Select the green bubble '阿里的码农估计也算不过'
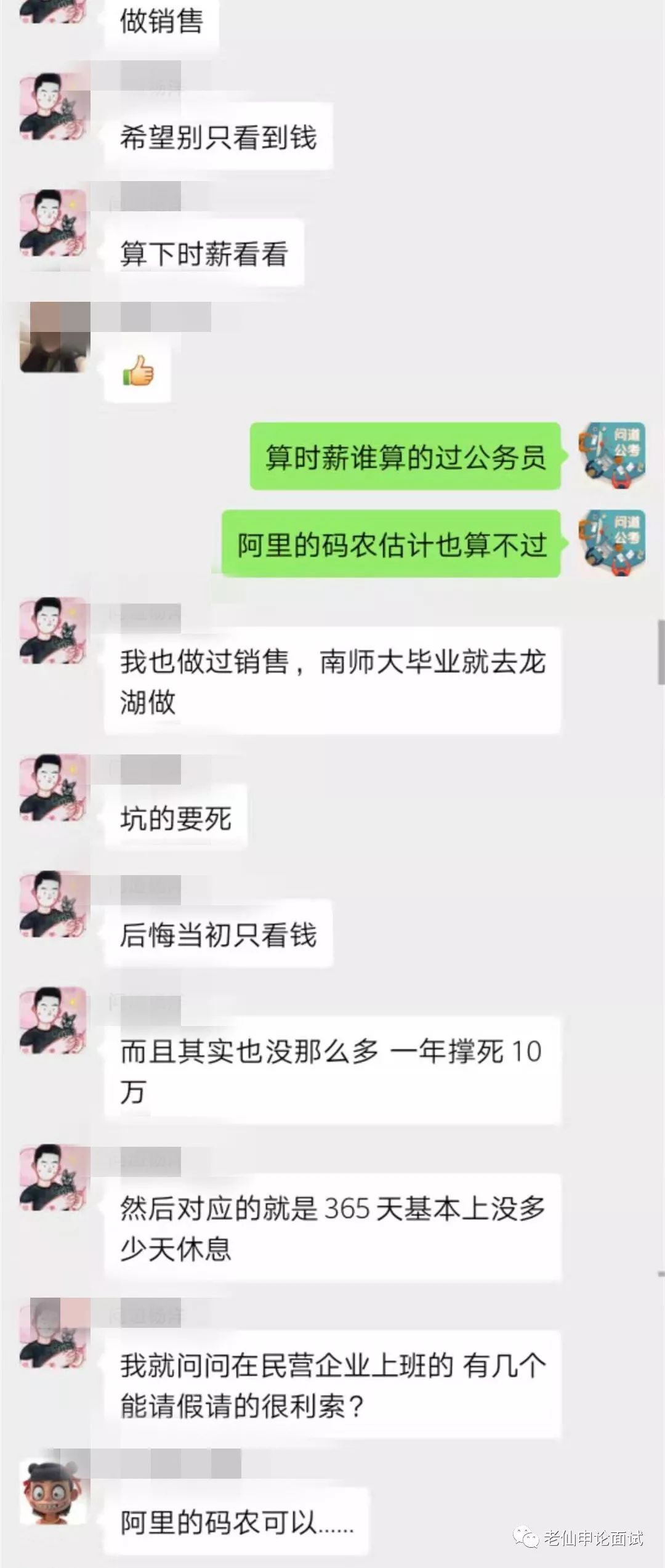Screen dimensions: 665x1568 (x=391, y=544)
